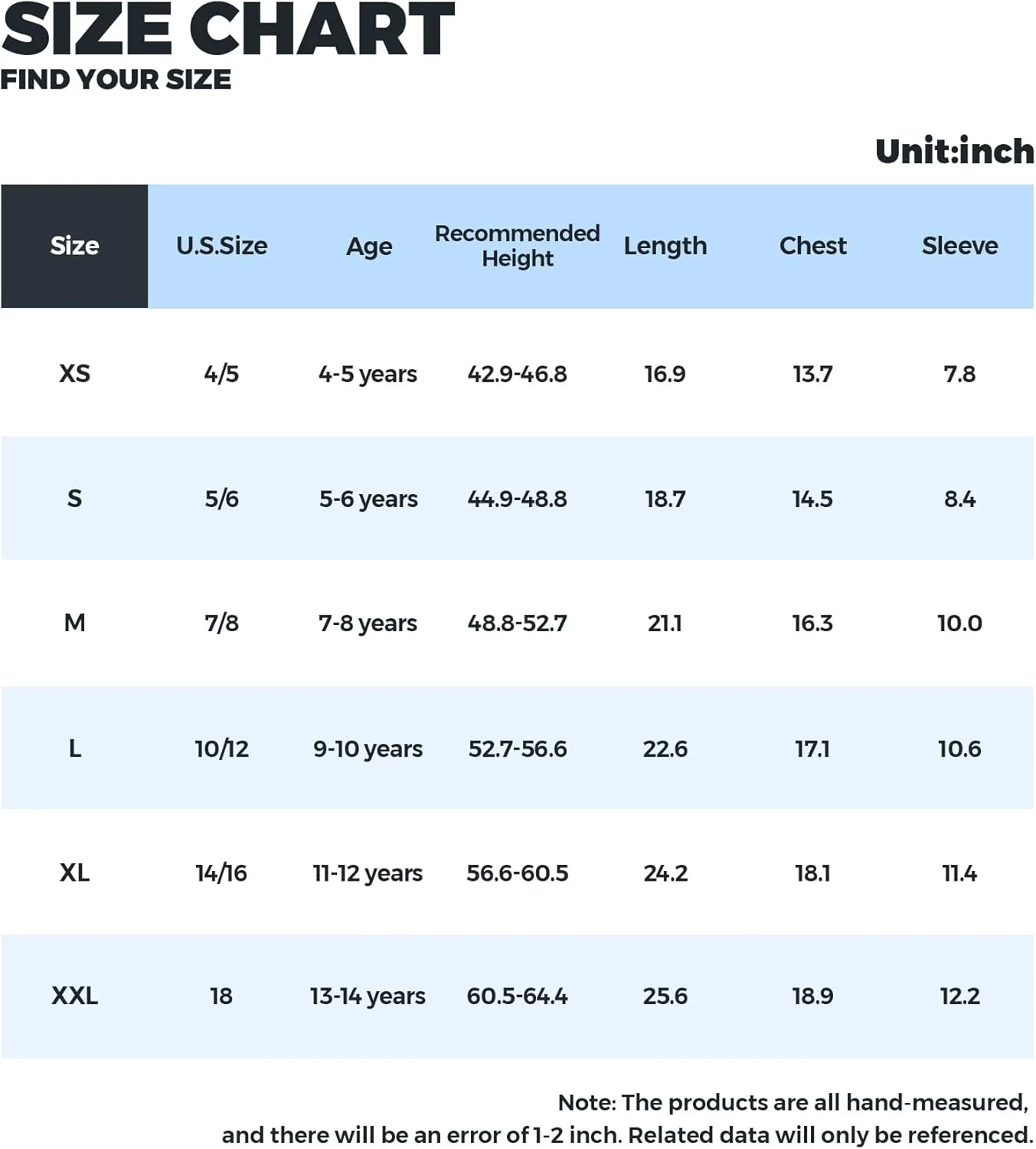Select the 8.4 sleeve value
The image size is (1036, 1149).
pos(959,499)
